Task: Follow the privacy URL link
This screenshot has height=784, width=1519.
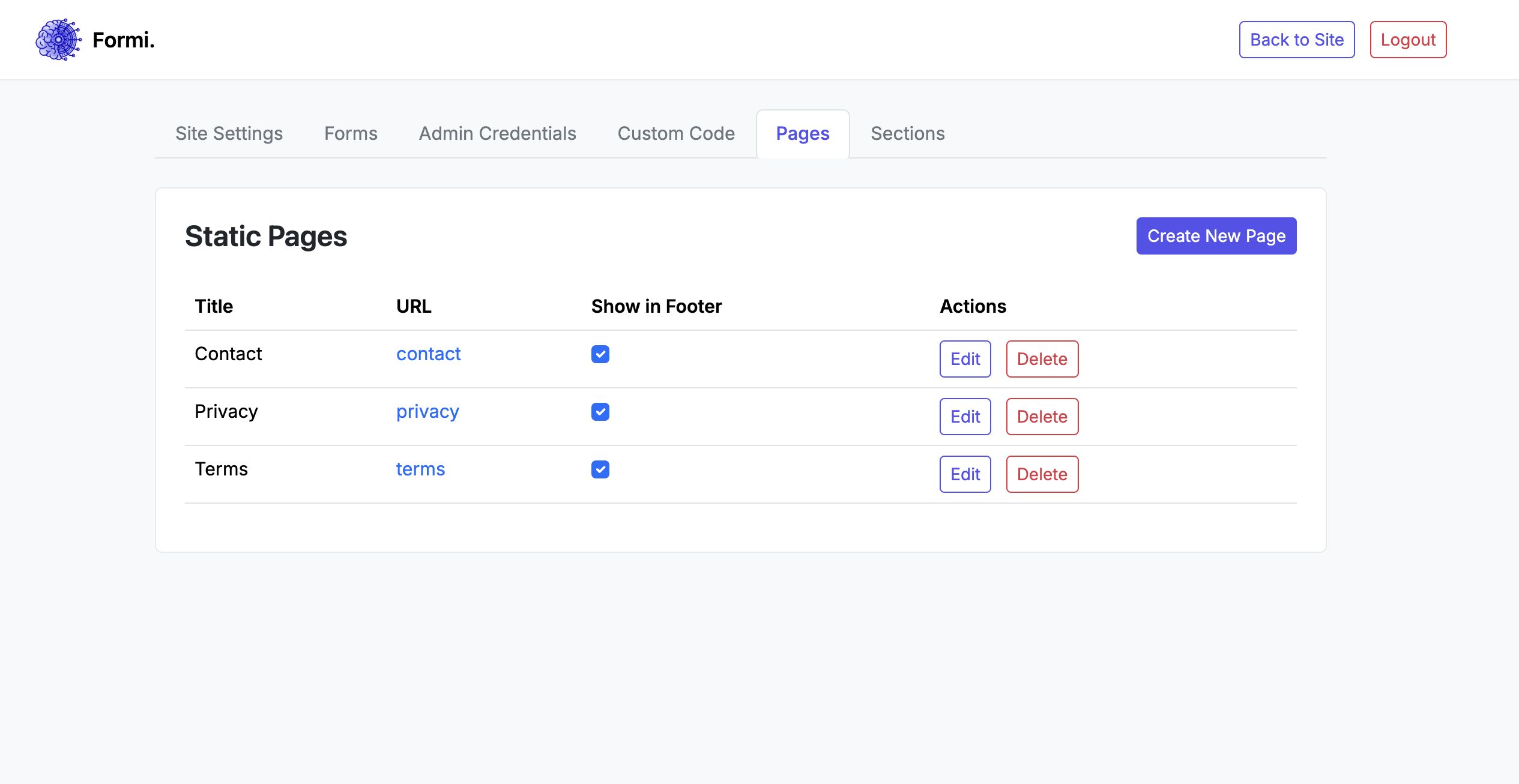Action: click(x=427, y=412)
